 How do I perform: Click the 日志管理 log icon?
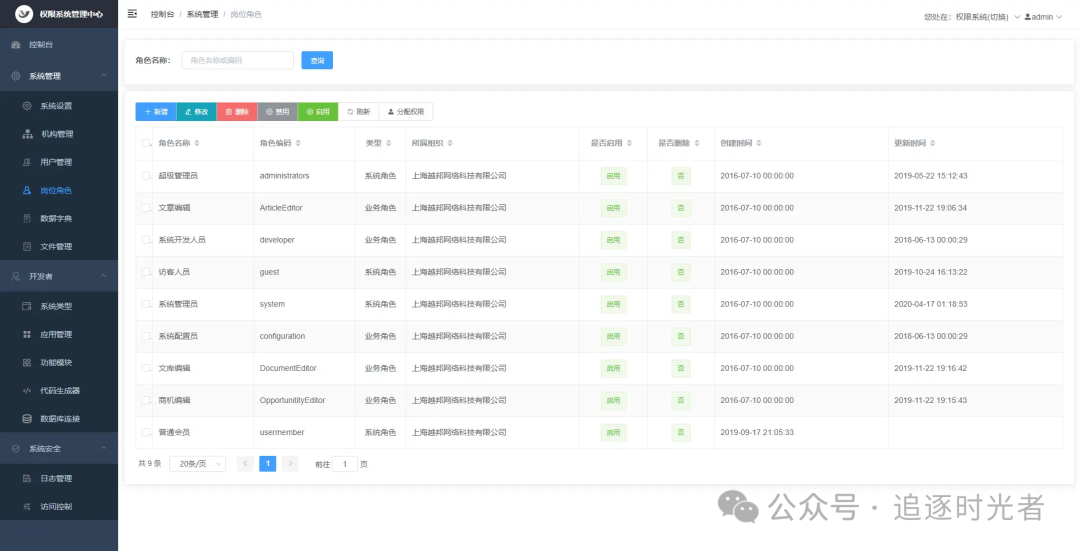click(x=27, y=479)
